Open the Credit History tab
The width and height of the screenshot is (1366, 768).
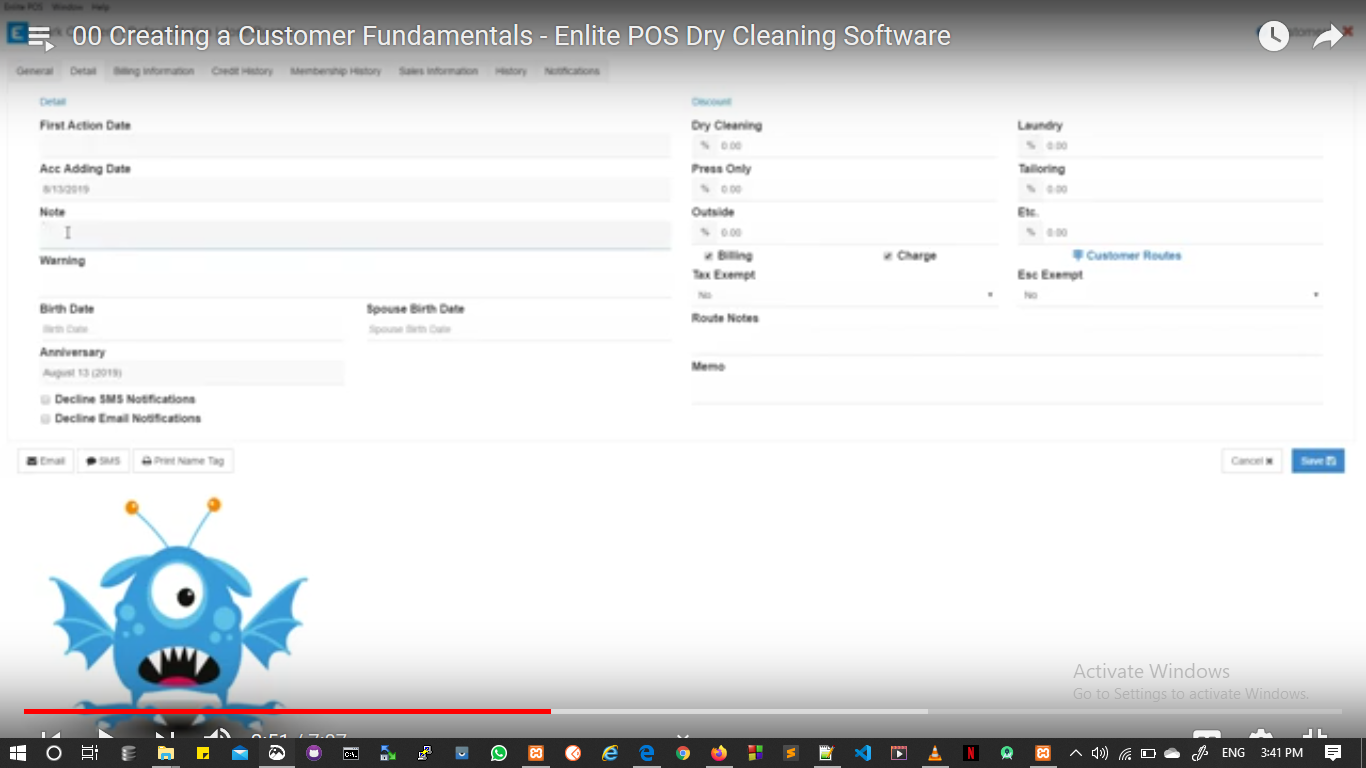(242, 72)
